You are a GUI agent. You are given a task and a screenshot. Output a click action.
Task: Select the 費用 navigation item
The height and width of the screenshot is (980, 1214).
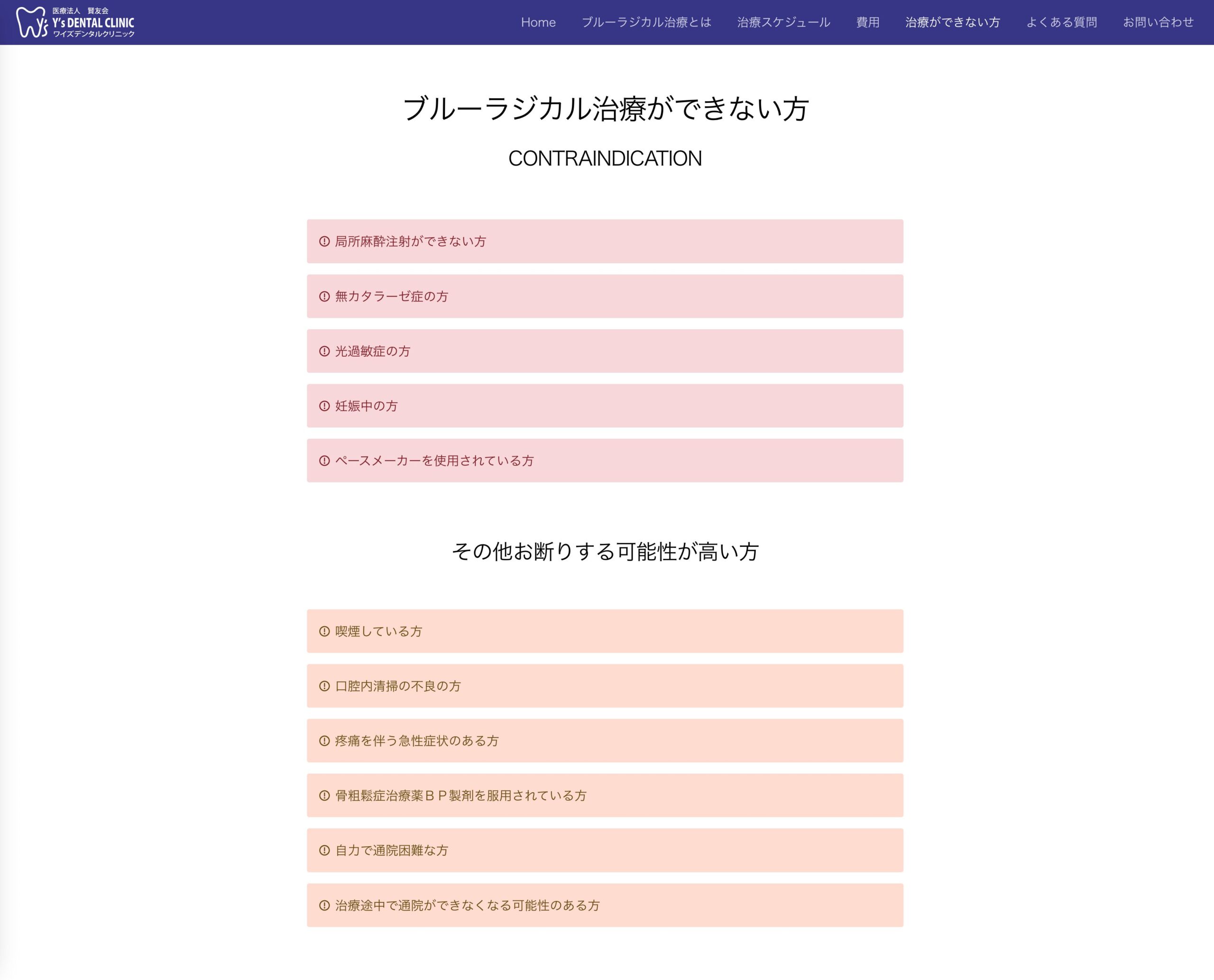tap(867, 22)
